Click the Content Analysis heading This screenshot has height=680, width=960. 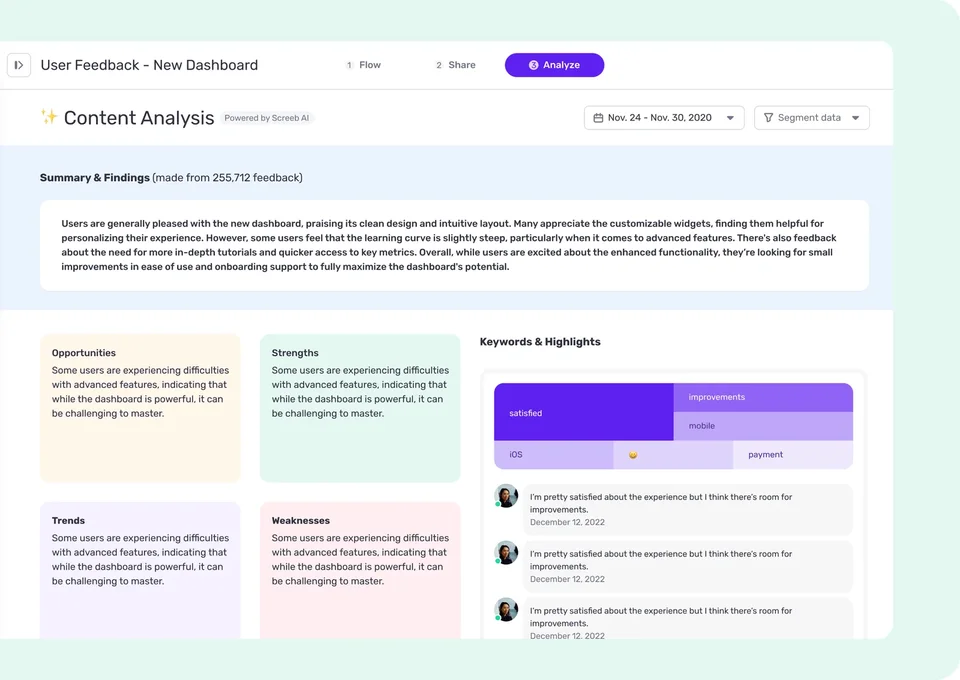point(139,118)
